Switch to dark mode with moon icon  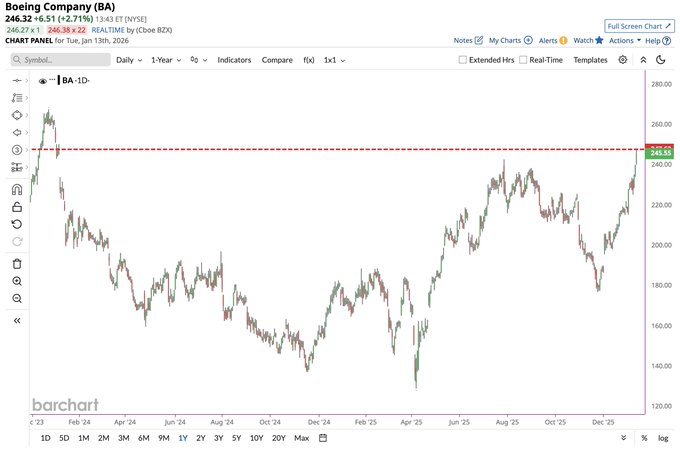[660, 60]
